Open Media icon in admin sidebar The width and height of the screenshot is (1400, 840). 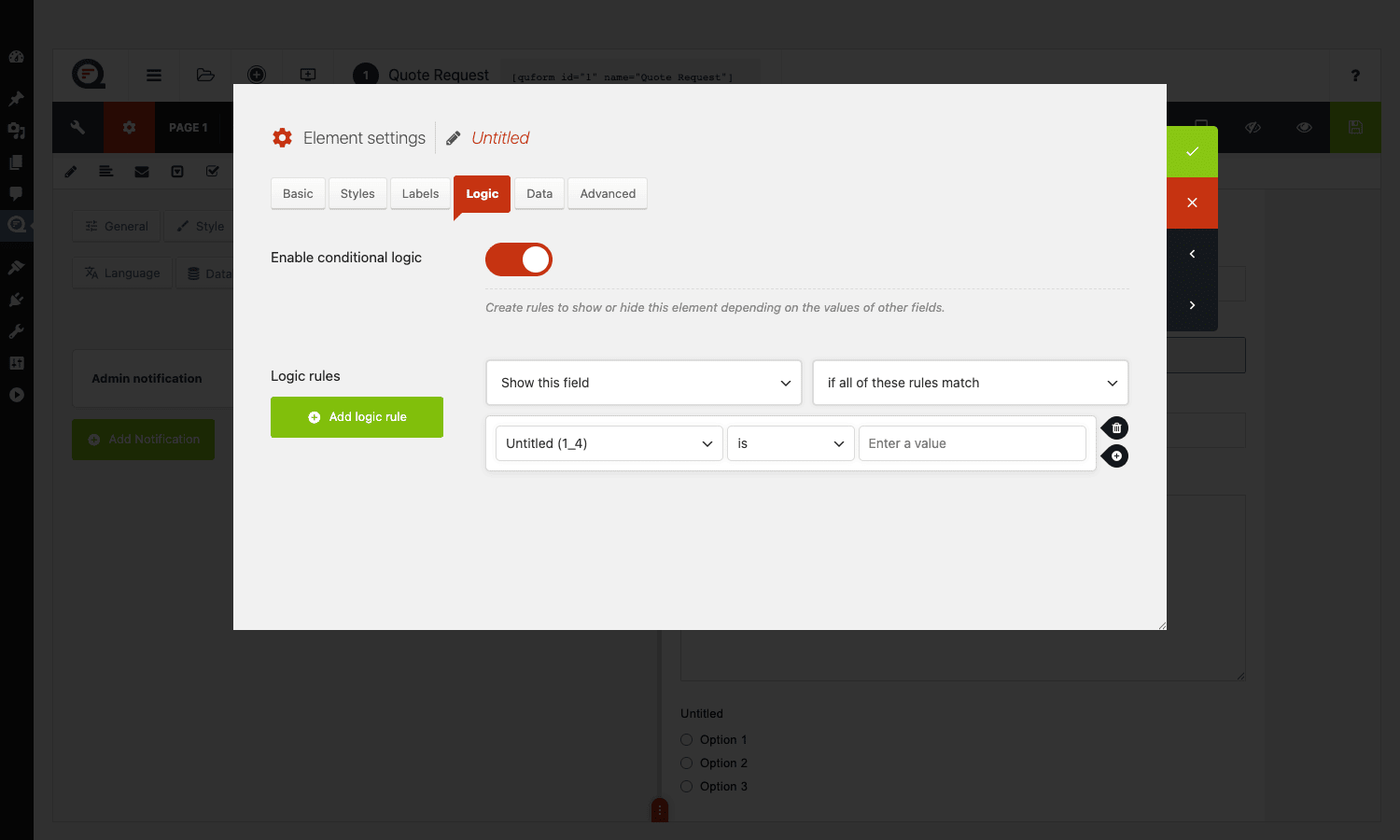(16, 131)
